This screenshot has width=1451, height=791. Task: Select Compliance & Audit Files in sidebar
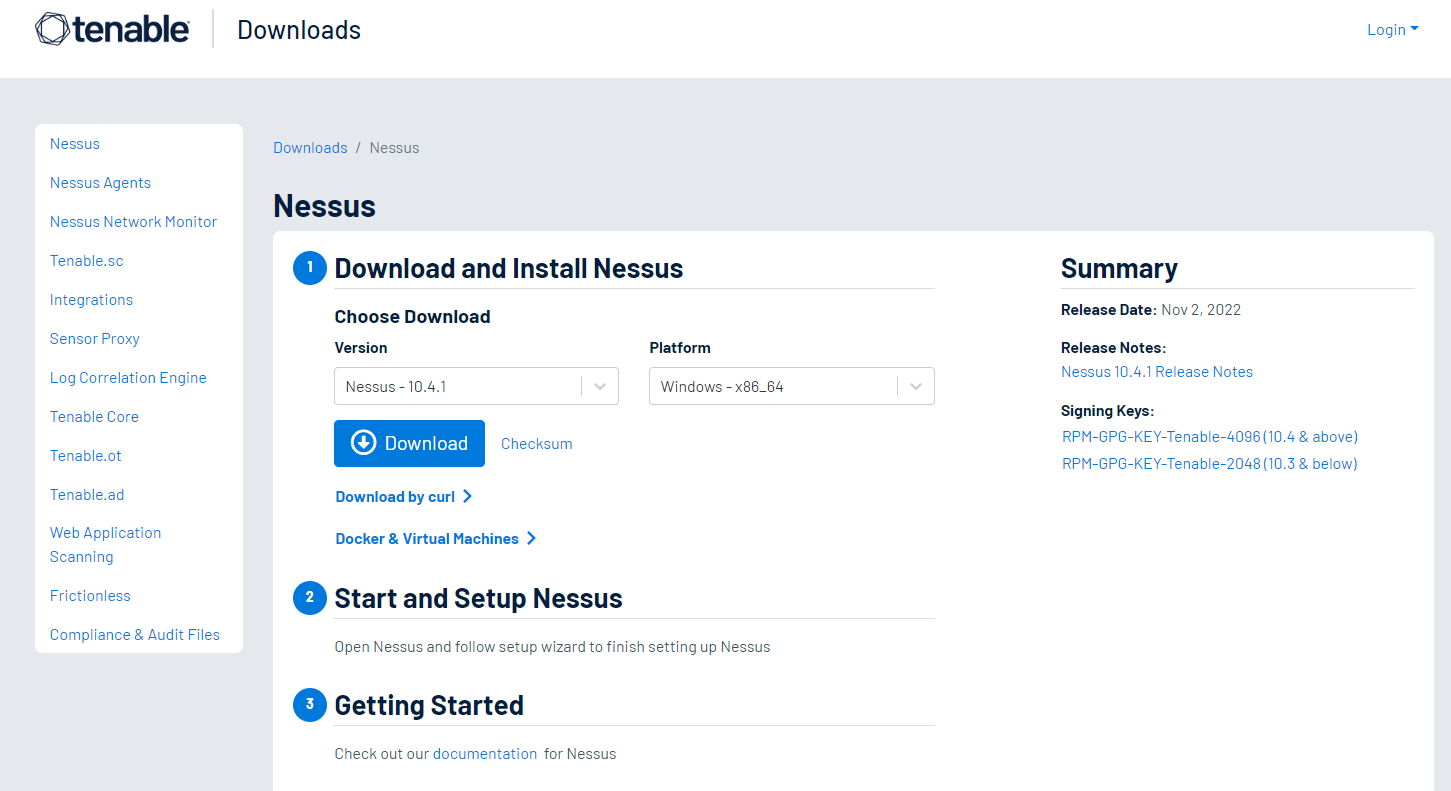(135, 635)
